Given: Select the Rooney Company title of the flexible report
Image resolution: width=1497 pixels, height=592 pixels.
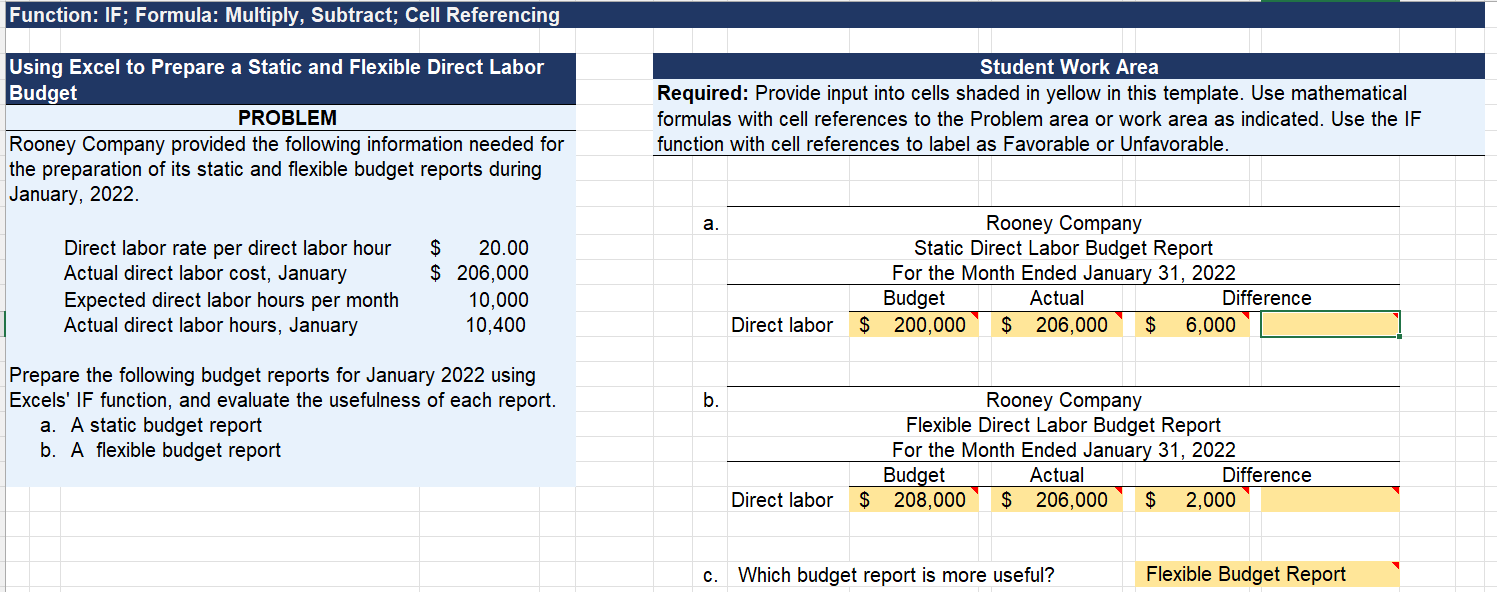Looking at the screenshot, I should 1063,399.
